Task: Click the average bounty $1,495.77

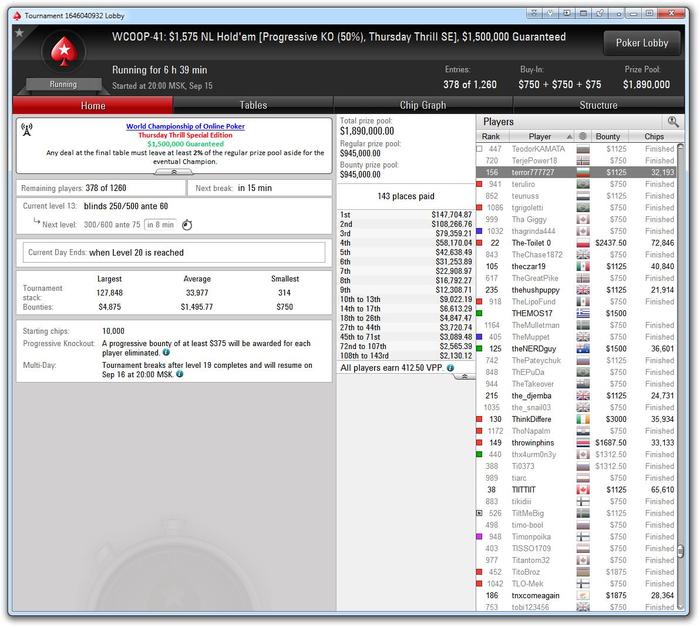Action: pyautogui.click(x=197, y=307)
